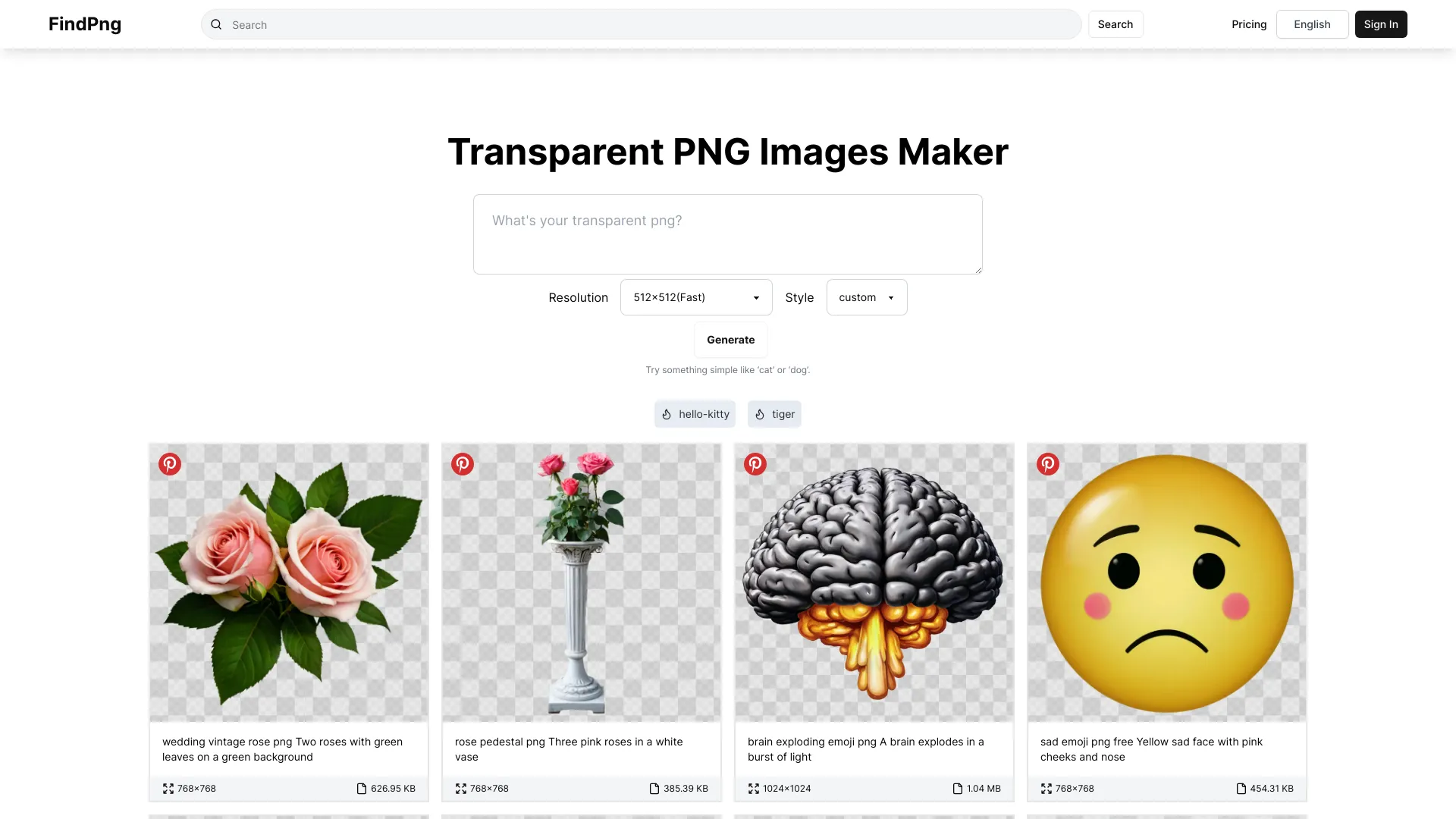
Task: Go to the FindPng home logo
Action: (x=84, y=24)
